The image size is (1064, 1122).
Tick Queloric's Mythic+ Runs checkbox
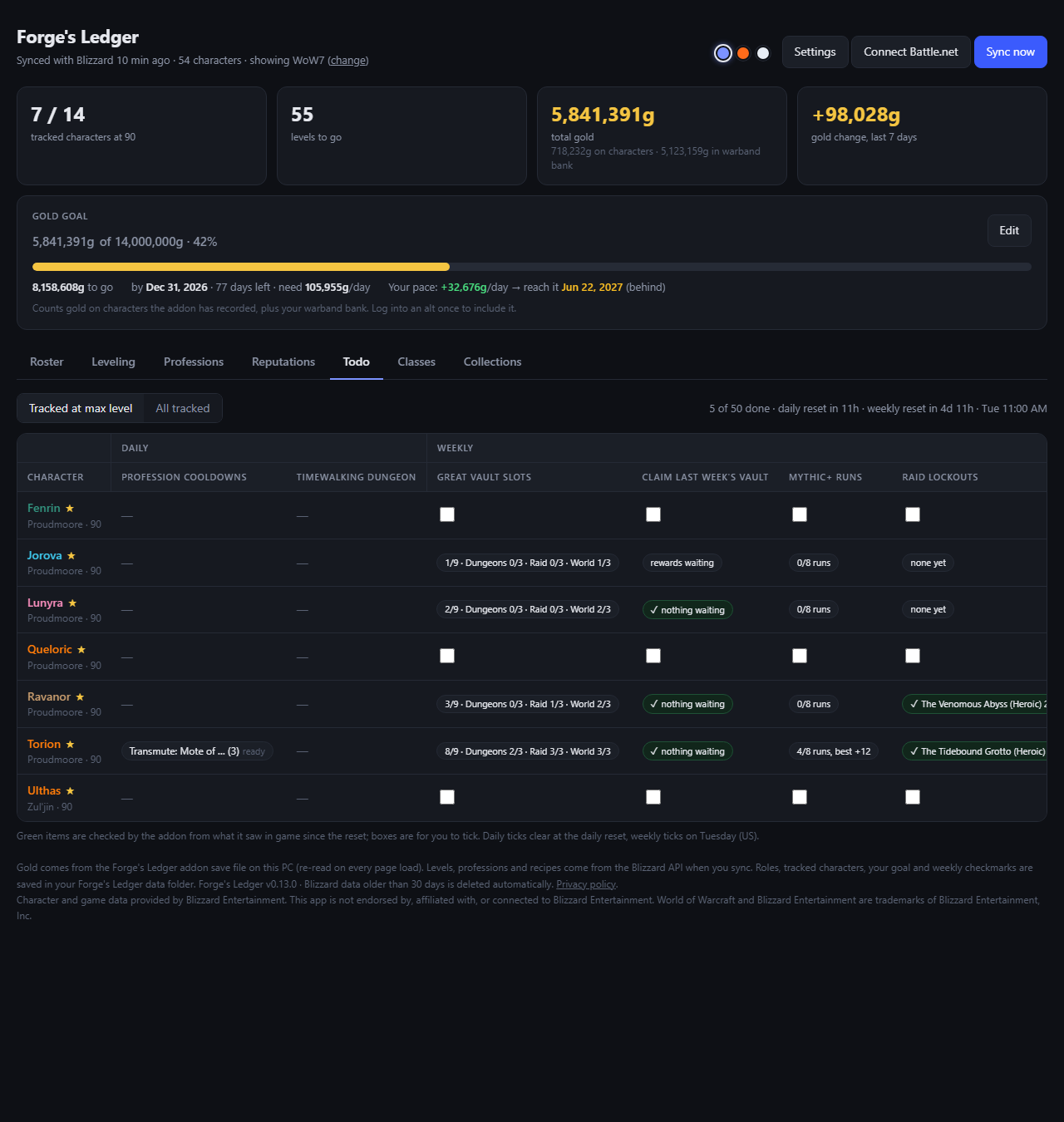(x=800, y=656)
